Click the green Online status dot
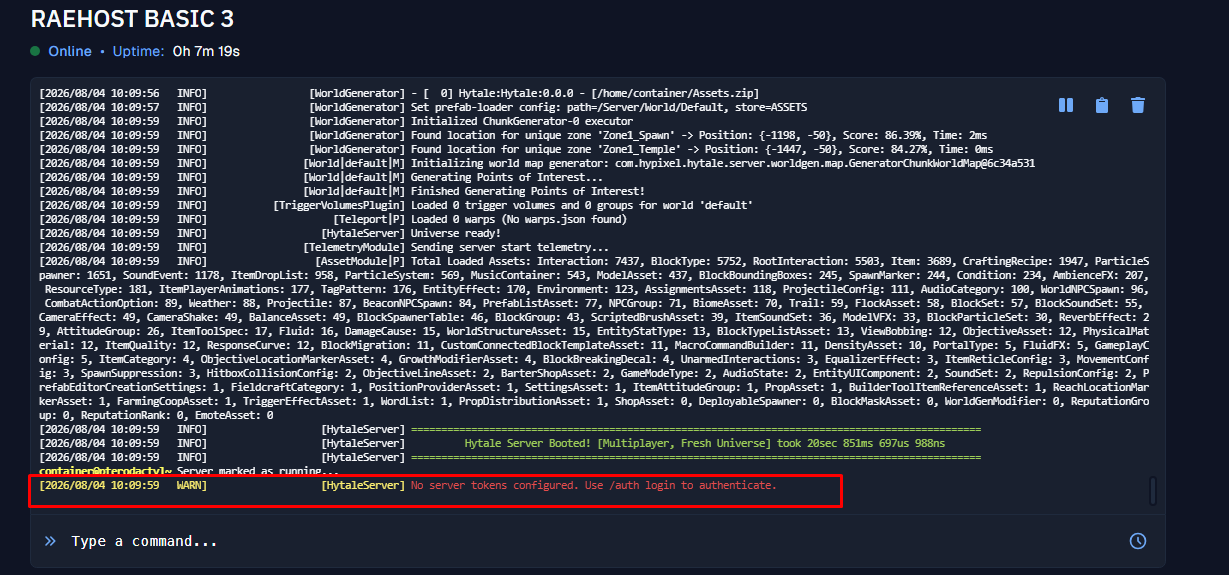The image size is (1229, 575). pyautogui.click(x=35, y=50)
